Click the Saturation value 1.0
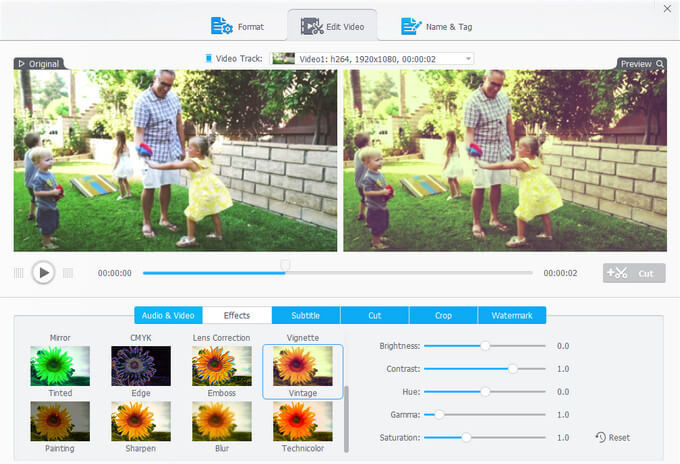 563,438
